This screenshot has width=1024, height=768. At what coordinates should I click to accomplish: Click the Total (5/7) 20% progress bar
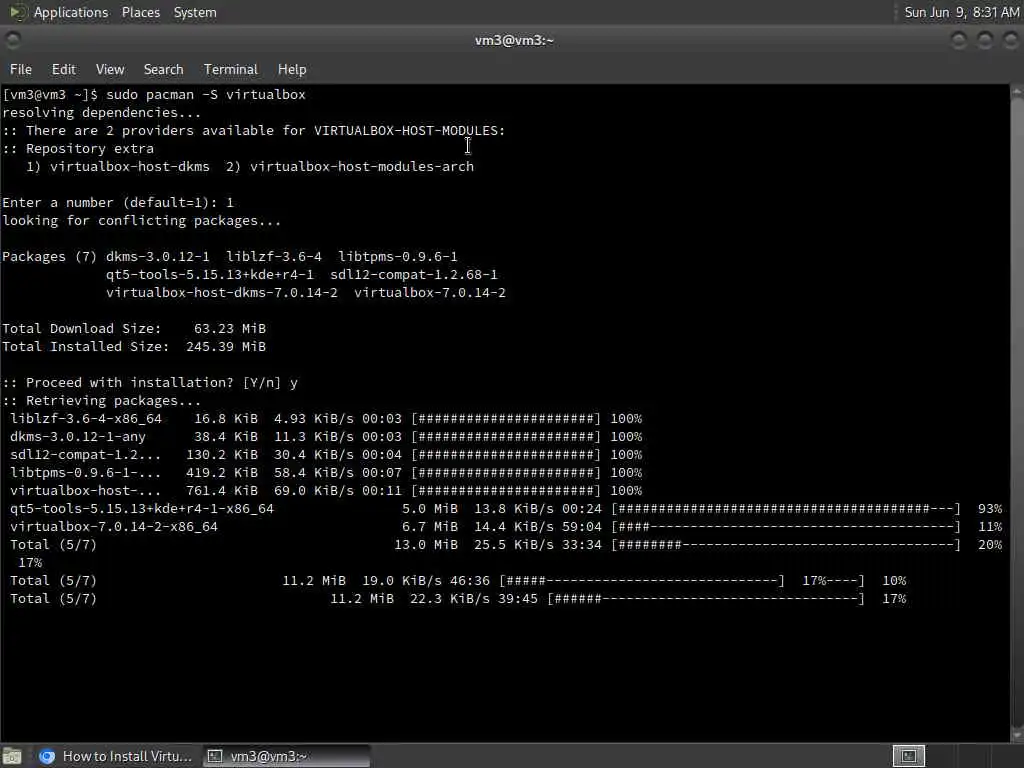[786, 545]
